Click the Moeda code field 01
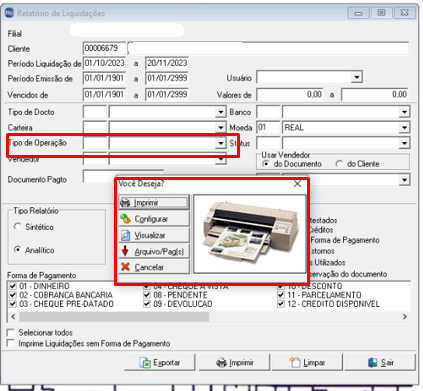 click(x=268, y=128)
